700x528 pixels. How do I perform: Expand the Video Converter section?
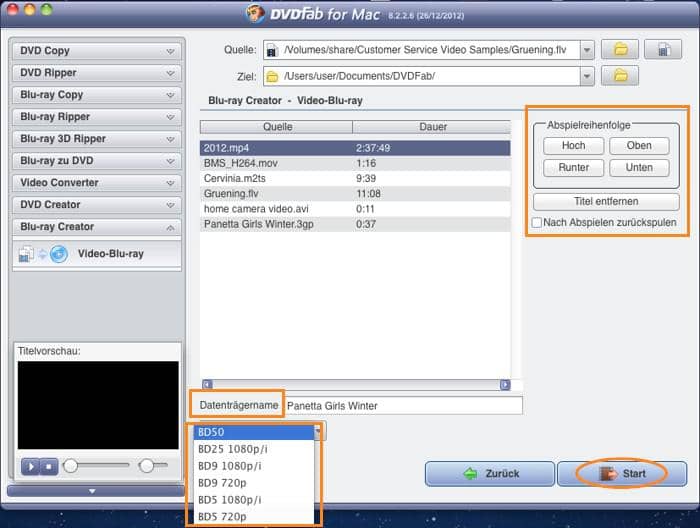[97, 183]
